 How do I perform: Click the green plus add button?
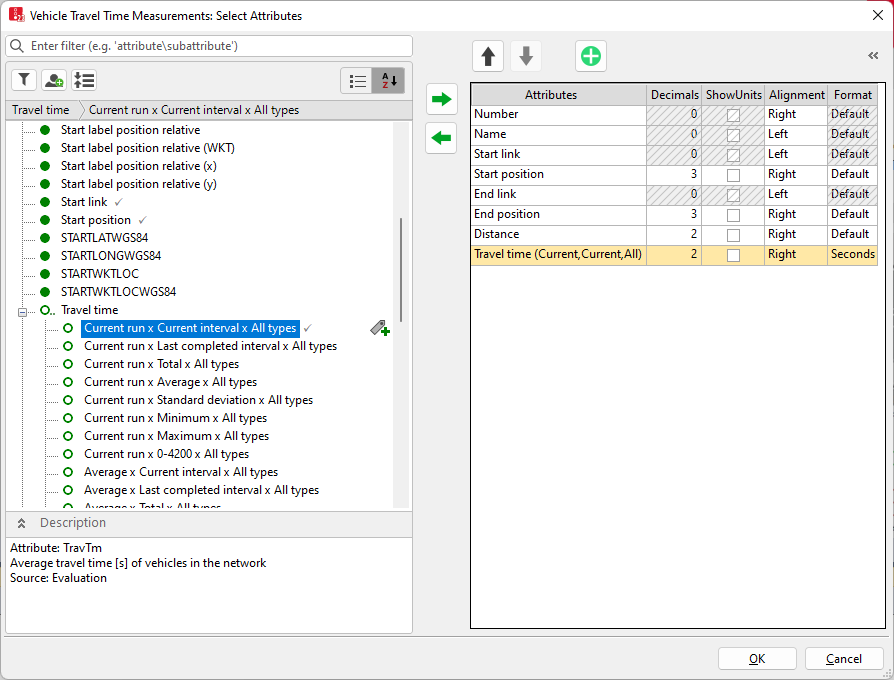click(x=591, y=56)
